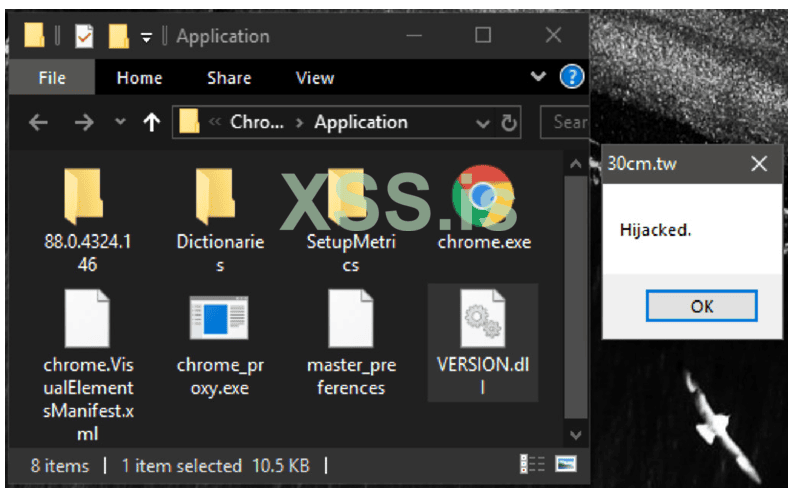796x489 pixels.
Task: Select the VERSION.dll file icon
Action: (483, 318)
